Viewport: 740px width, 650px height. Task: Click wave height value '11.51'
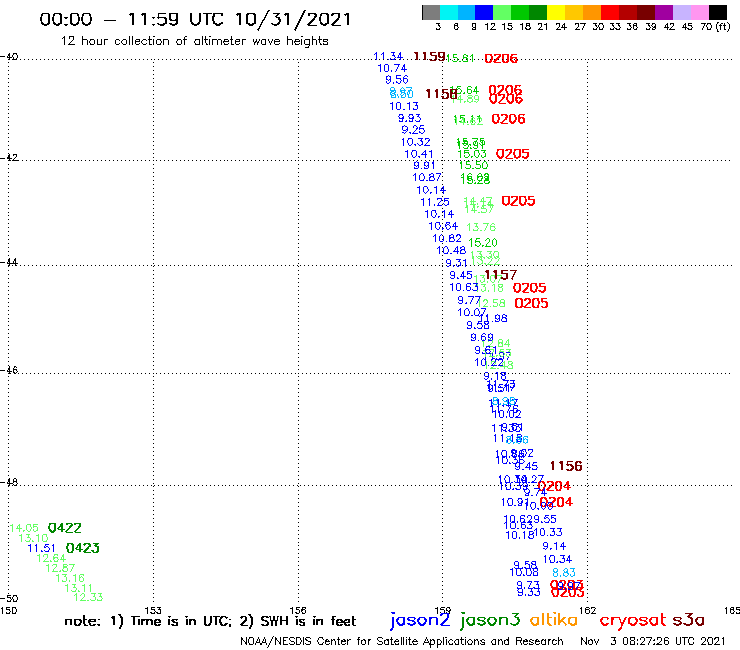click(x=42, y=548)
